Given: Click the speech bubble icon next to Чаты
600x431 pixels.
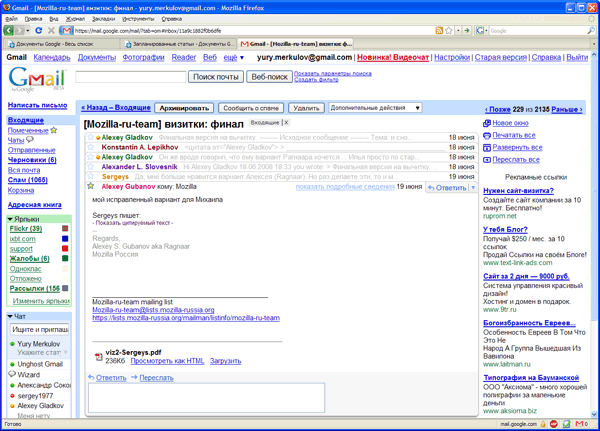Looking at the screenshot, I should pyautogui.click(x=30, y=139).
